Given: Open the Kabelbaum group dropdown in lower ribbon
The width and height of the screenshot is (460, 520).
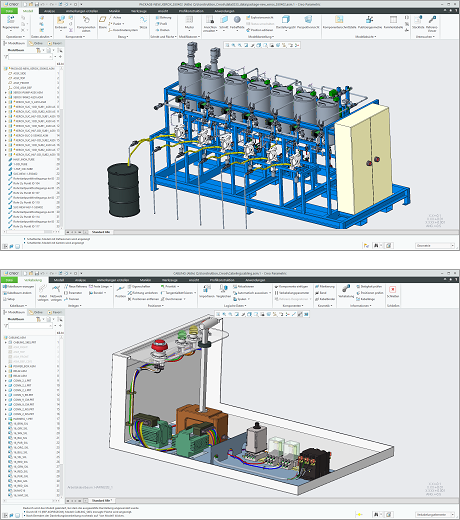Looking at the screenshot, I should pyautogui.click(x=18, y=305).
